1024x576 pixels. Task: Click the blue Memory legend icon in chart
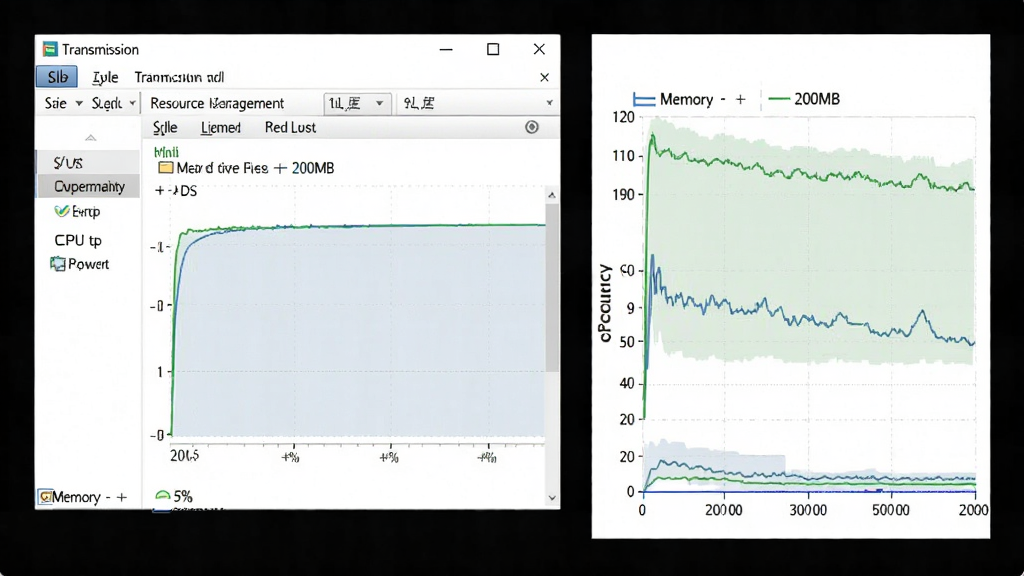pyautogui.click(x=644, y=99)
